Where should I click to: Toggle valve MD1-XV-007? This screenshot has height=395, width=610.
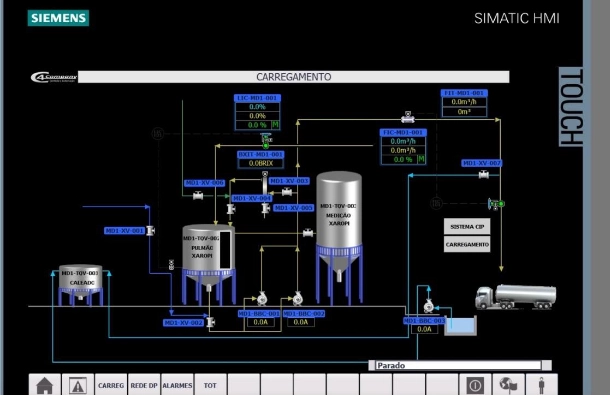[484, 174]
